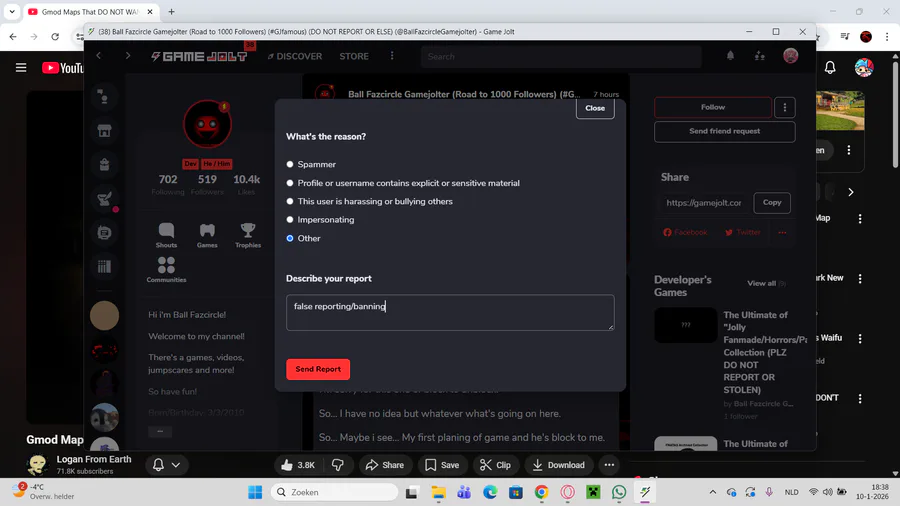
Task: Open Game Jolt sidebar library icon
Action: click(104, 266)
